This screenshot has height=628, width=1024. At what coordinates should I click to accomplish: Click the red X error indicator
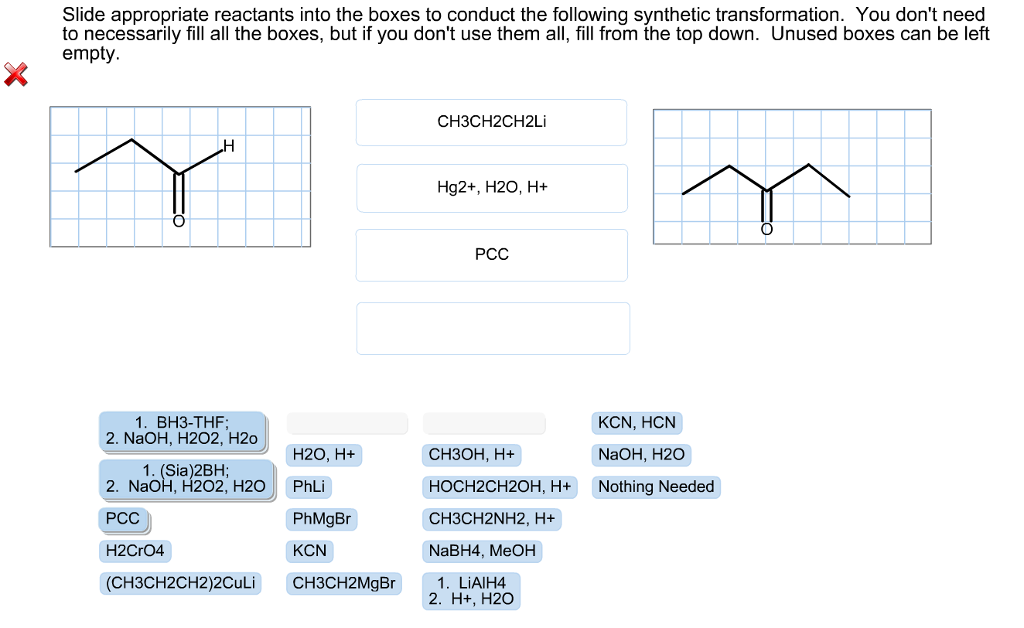click(x=16, y=73)
